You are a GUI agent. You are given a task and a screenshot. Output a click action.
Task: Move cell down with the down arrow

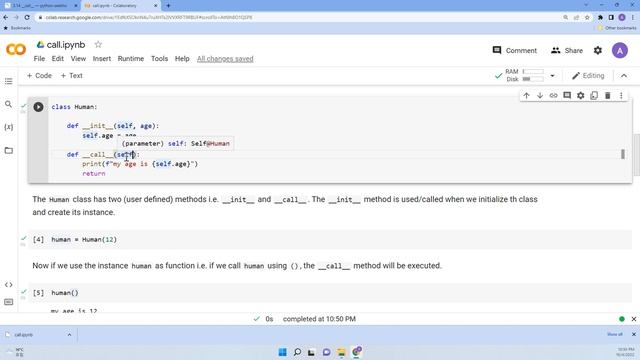[540, 96]
